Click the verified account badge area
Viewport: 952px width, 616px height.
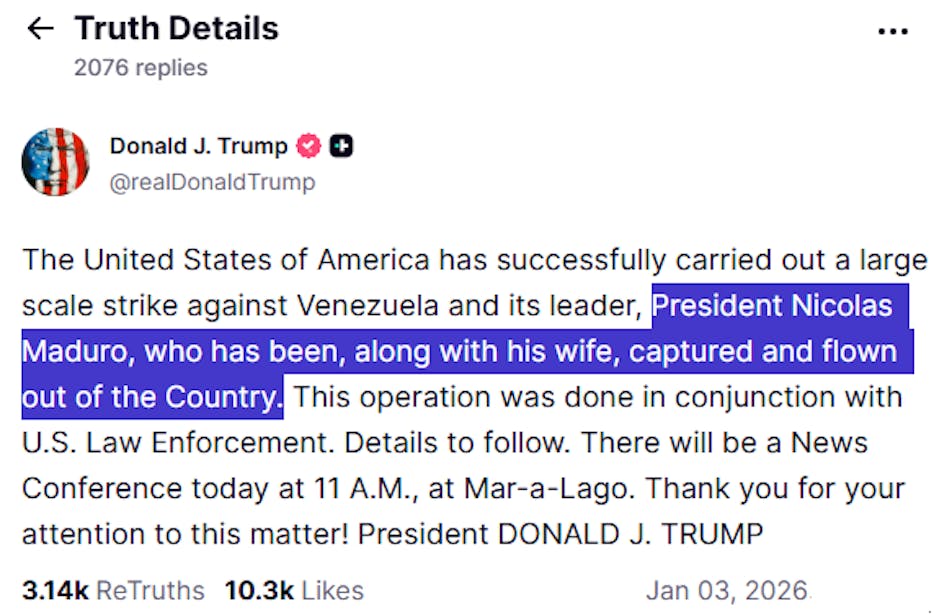(x=309, y=145)
